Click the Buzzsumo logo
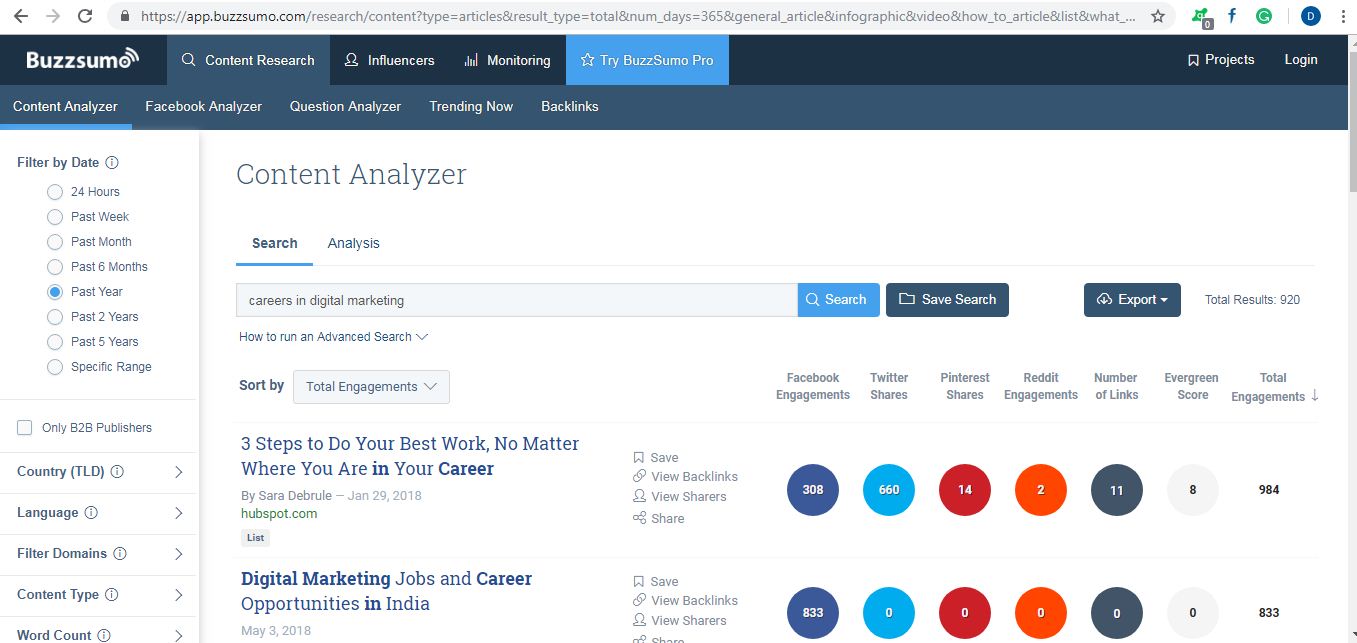 tap(82, 60)
